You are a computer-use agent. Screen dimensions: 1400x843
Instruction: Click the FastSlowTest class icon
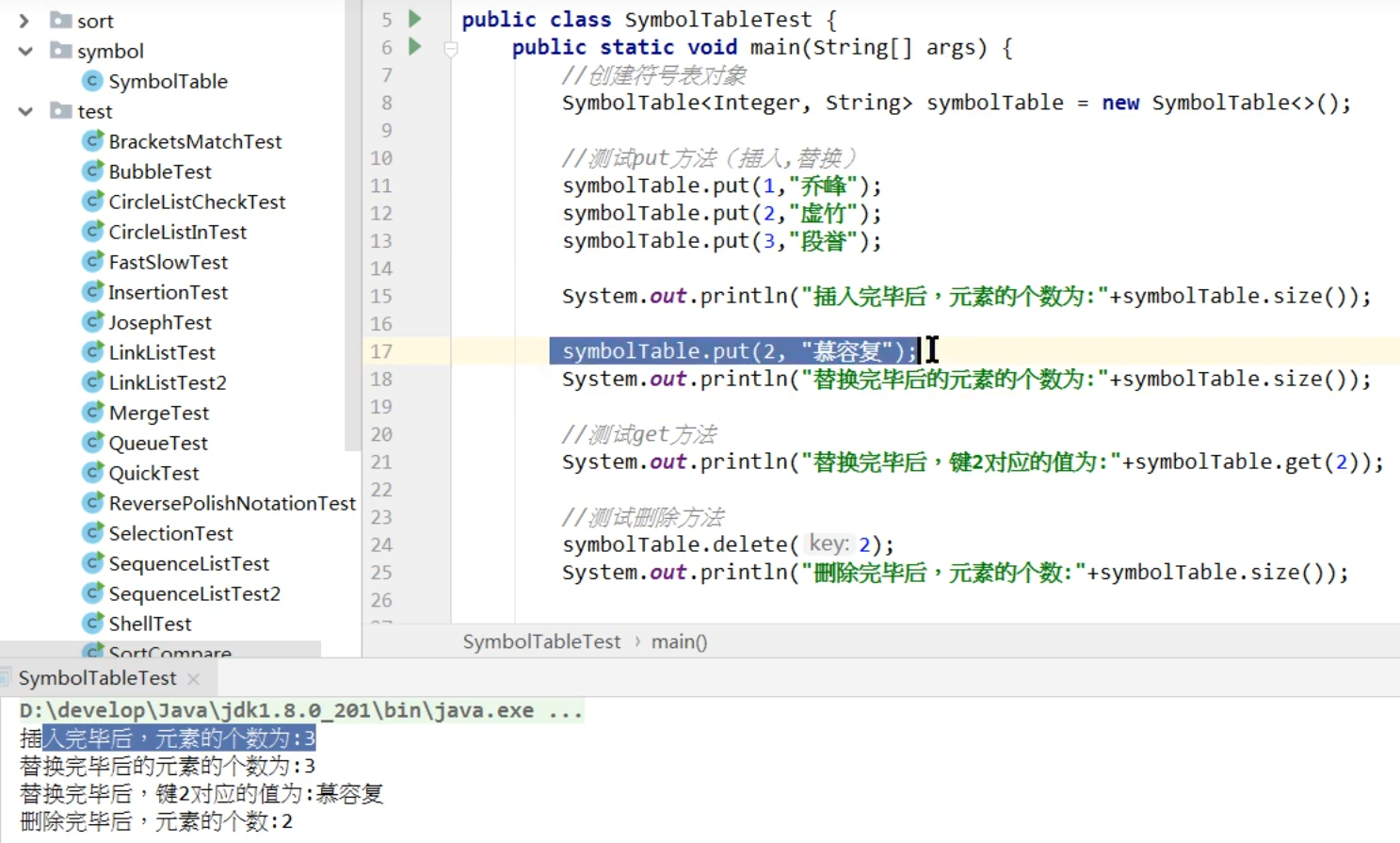point(92,261)
